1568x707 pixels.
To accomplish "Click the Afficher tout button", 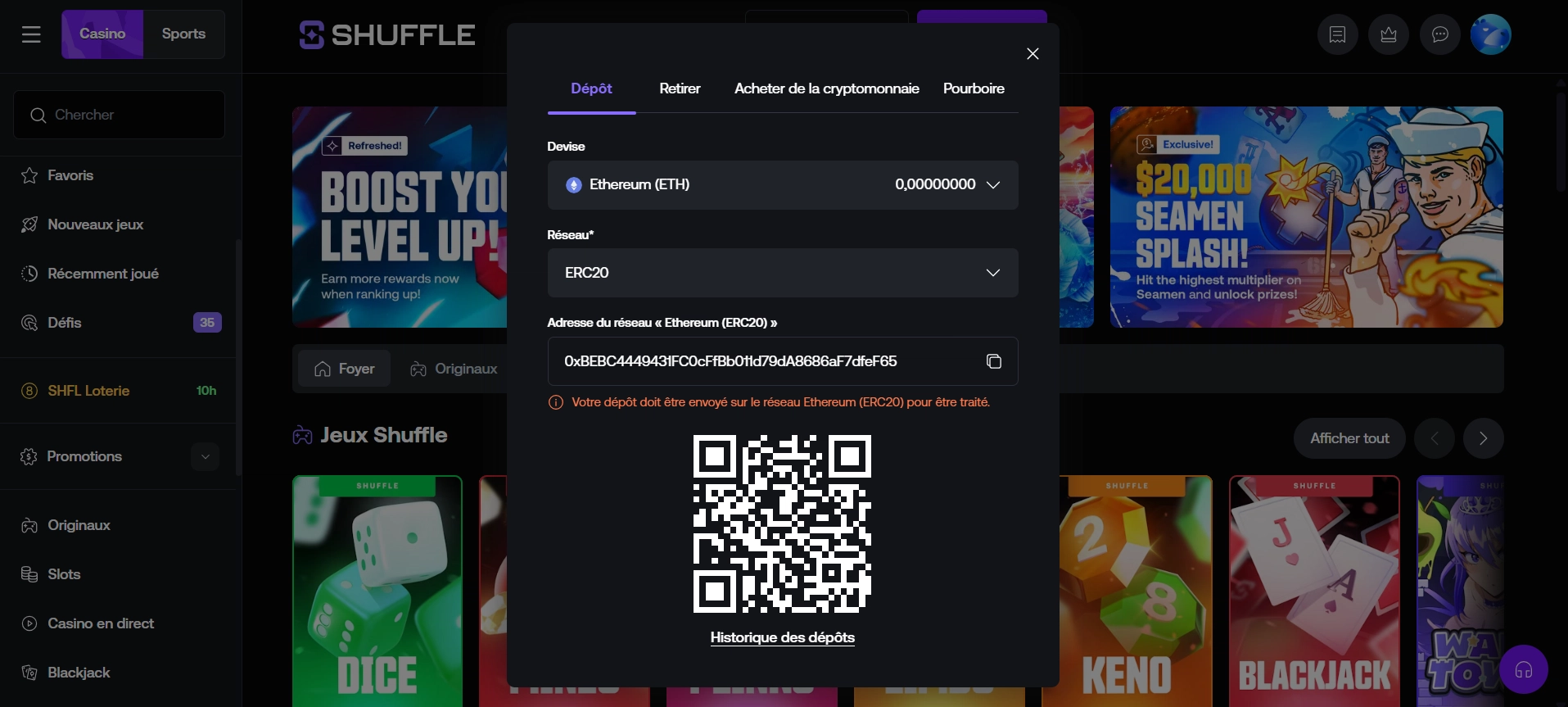I will pos(1349,438).
